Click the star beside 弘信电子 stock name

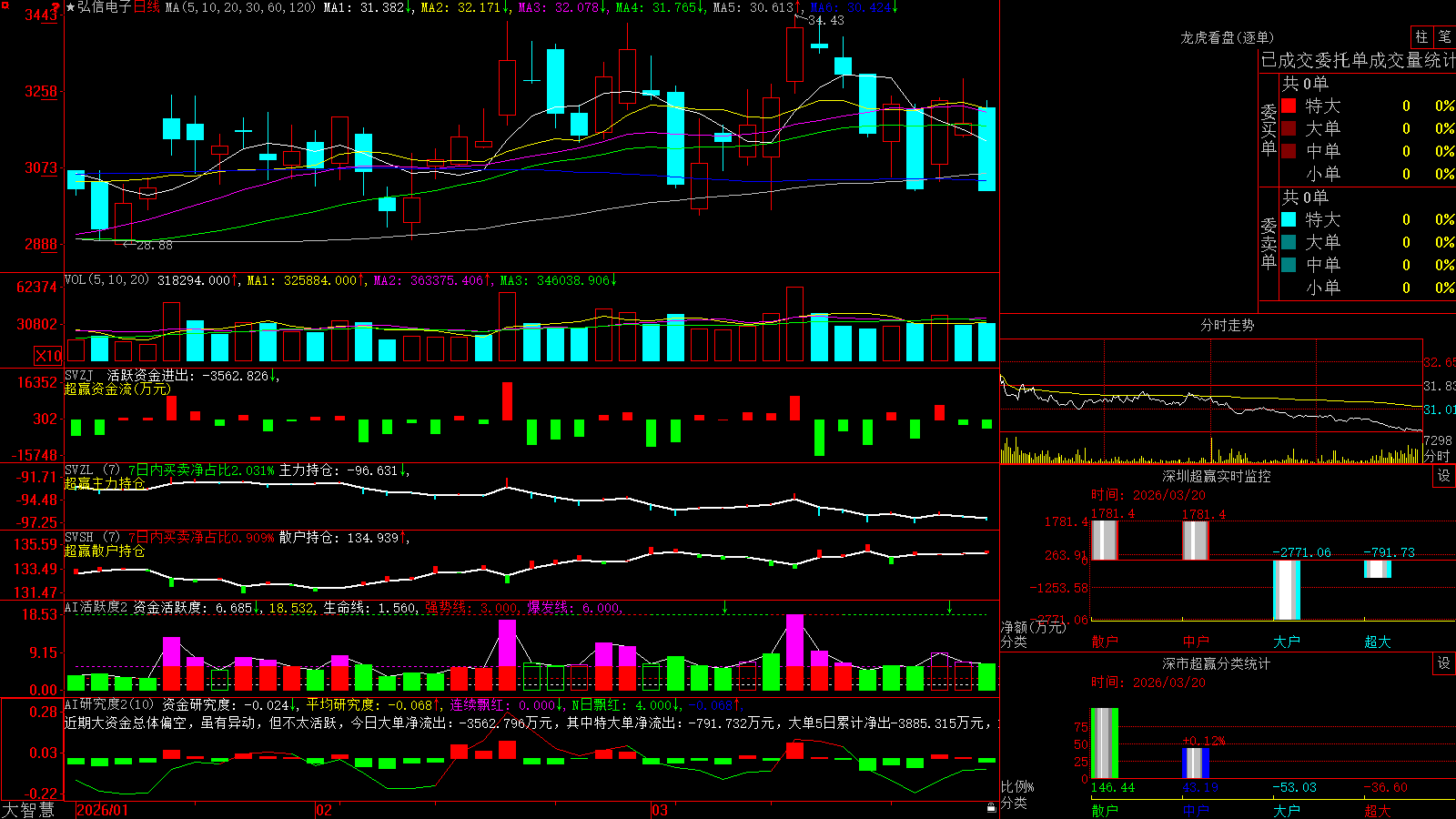pyautogui.click(x=71, y=7)
